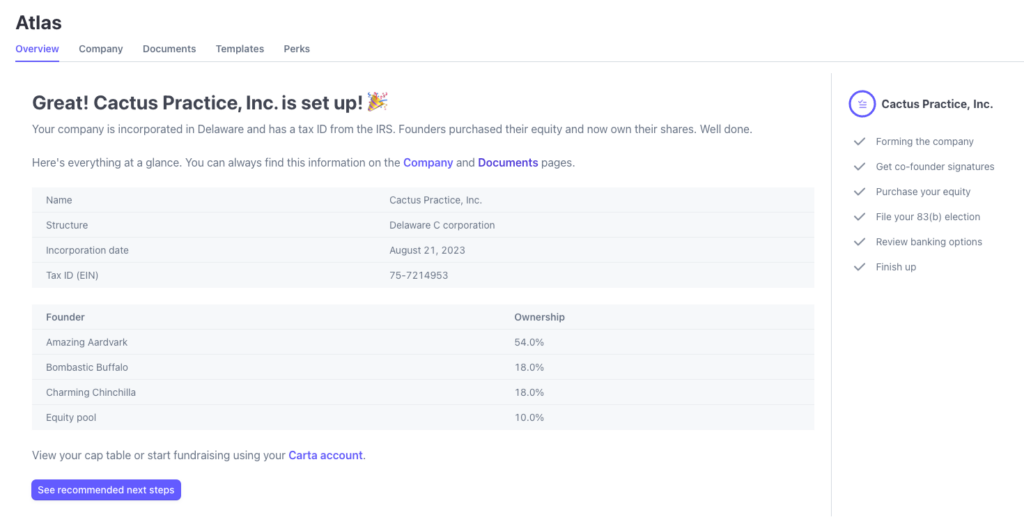Click the checkmark beside Review banking options
This screenshot has height=531, width=1024.
859,242
